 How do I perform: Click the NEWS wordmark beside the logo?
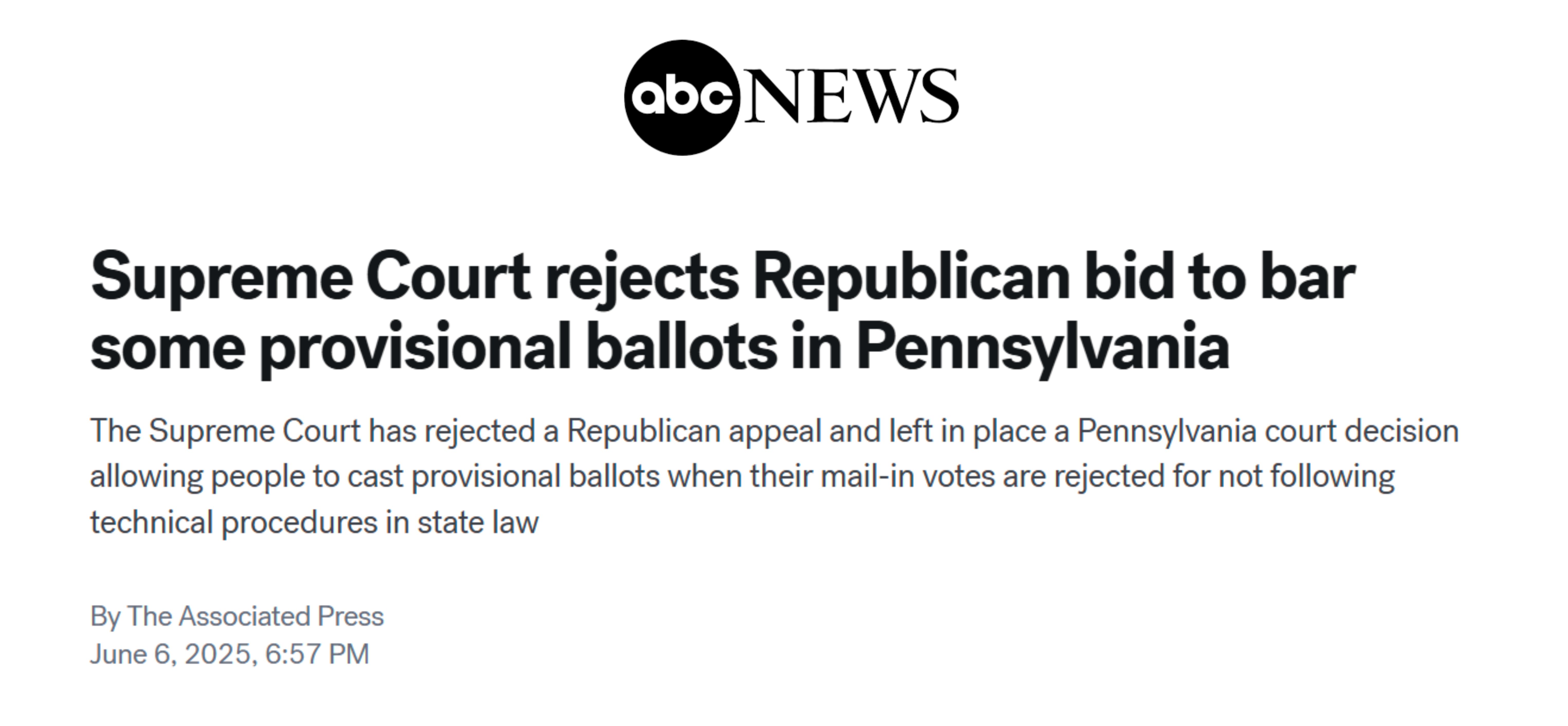[852, 97]
